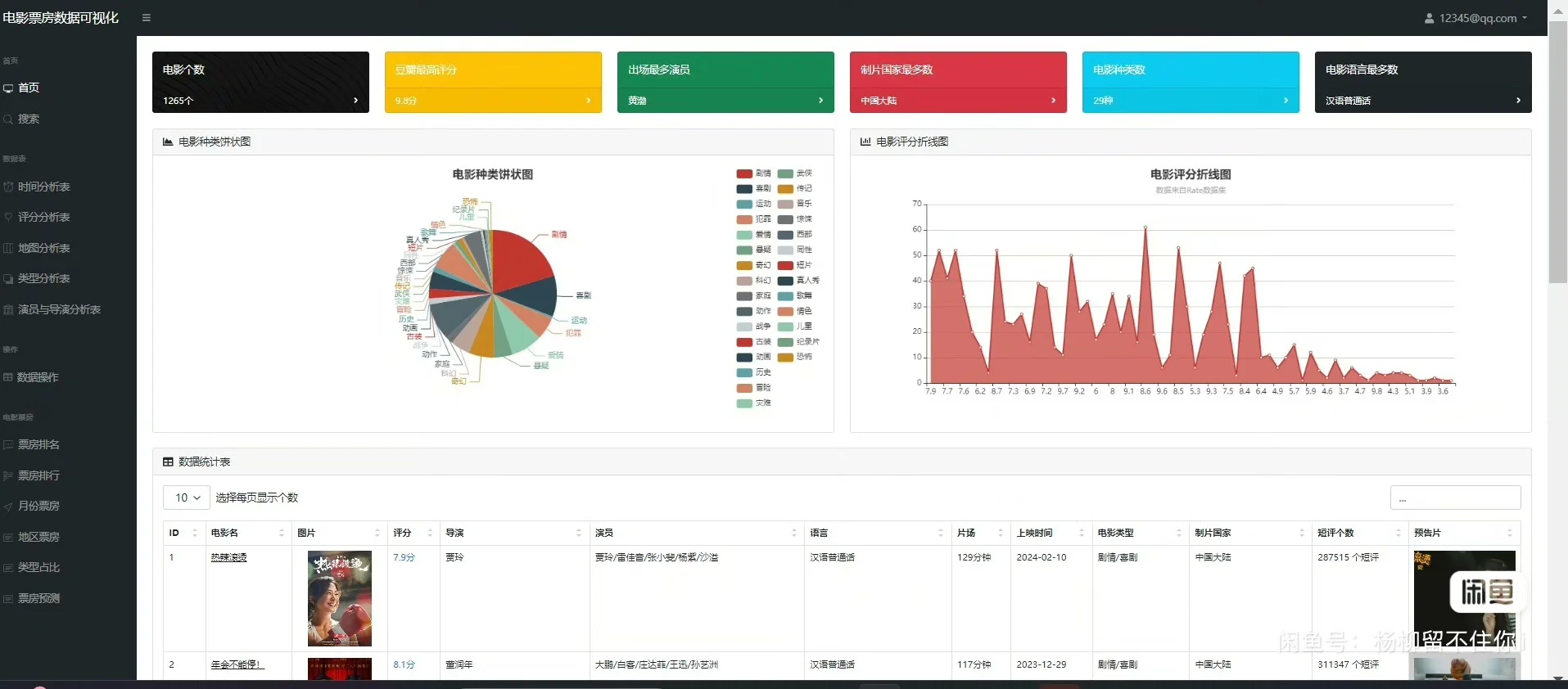Click the area chart icon beside 电影种类饼状图 header
Viewport: 1568px width, 689px height.
coord(168,142)
